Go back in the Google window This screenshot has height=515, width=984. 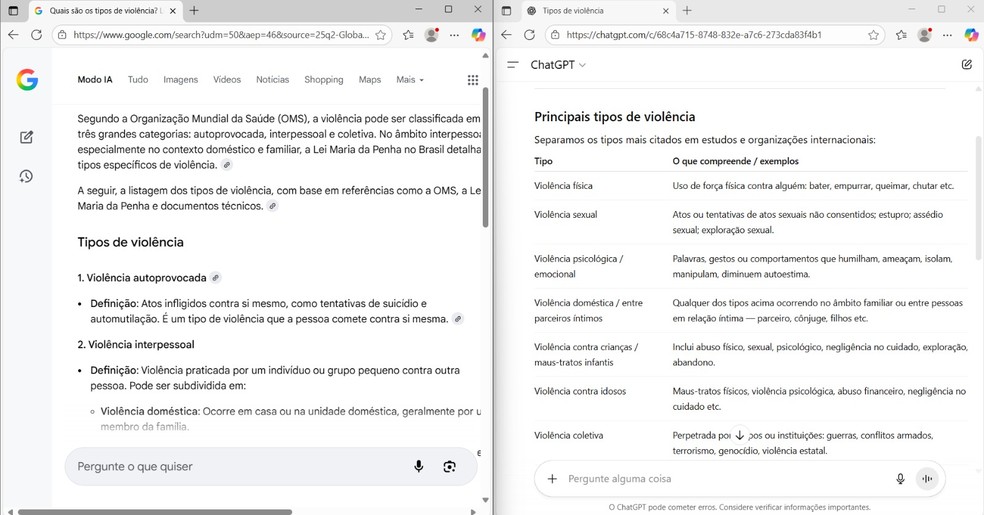(x=13, y=35)
